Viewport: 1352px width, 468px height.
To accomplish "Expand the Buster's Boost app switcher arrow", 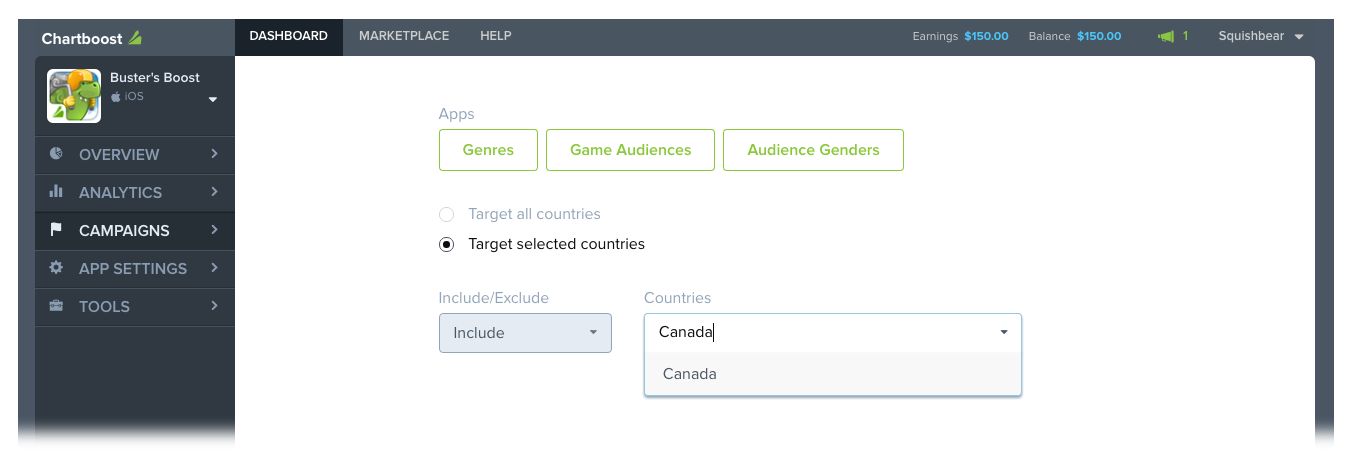I will point(213,100).
